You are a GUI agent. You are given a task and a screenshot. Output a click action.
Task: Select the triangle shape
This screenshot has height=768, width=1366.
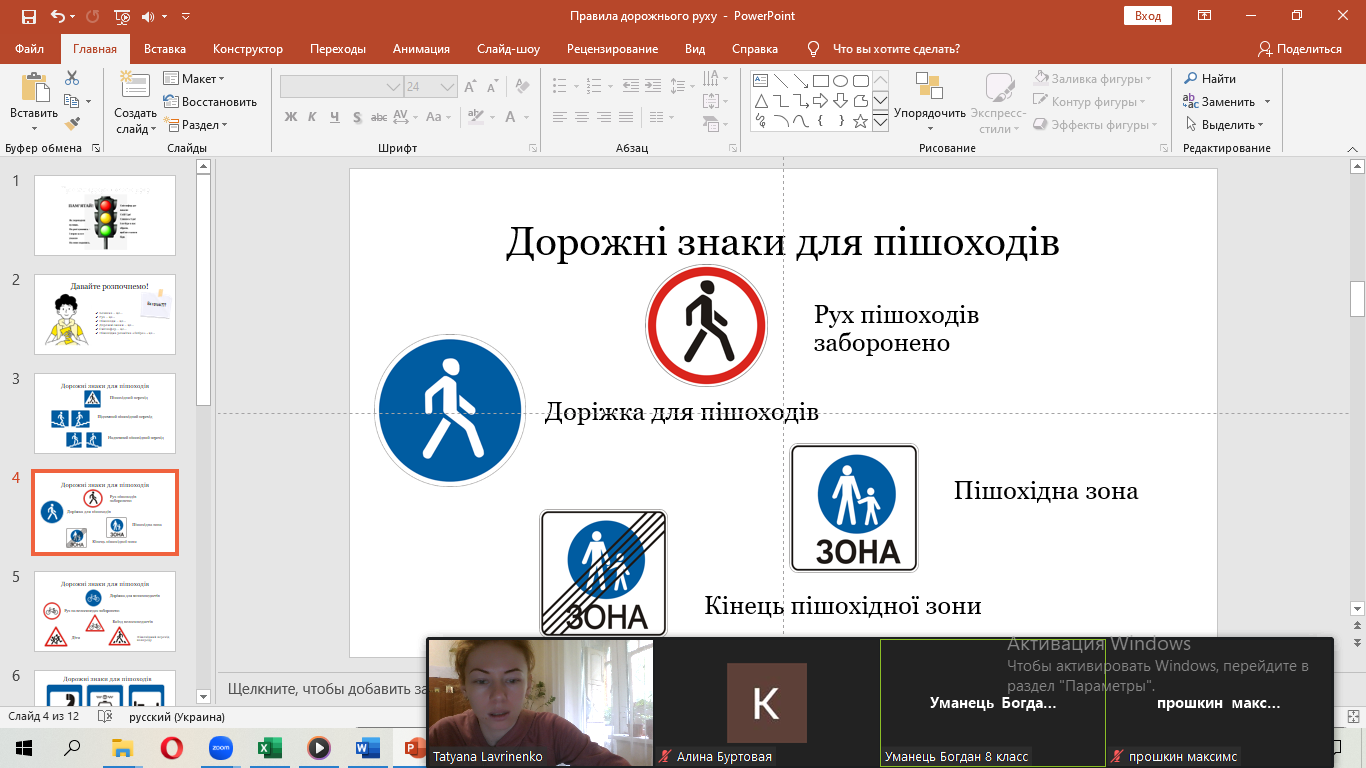(760, 101)
